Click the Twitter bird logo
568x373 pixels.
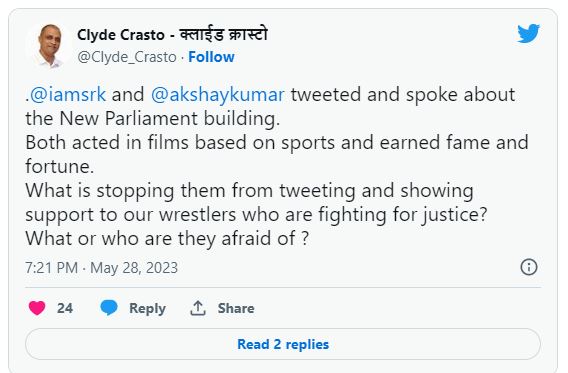pos(528,33)
